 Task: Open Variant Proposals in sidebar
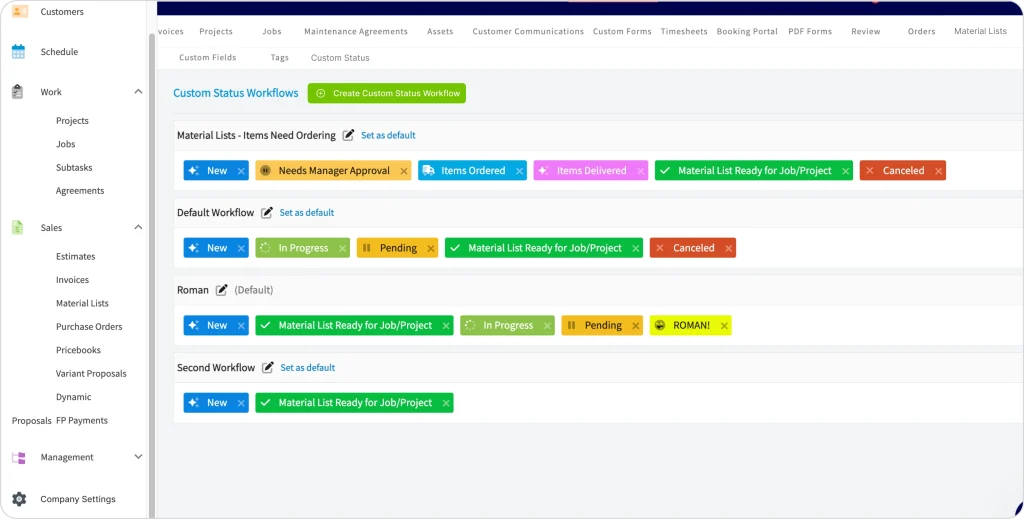[91, 374]
